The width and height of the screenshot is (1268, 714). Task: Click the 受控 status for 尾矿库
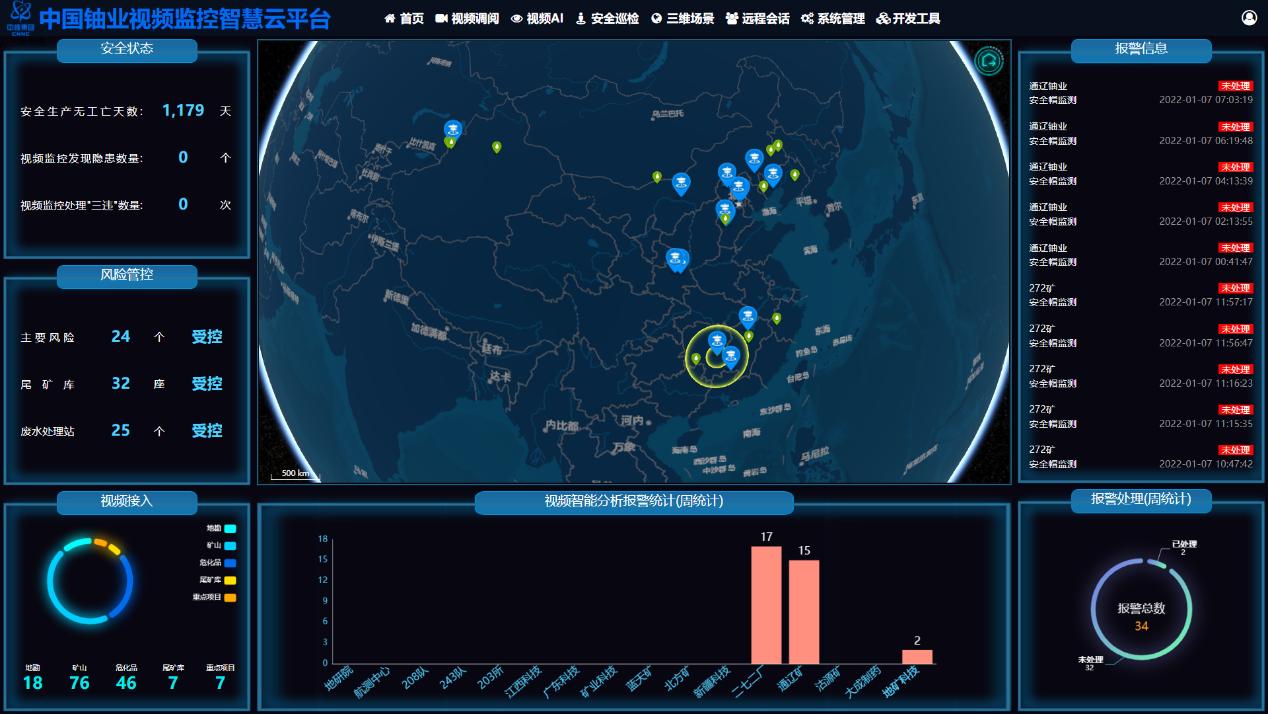pos(207,384)
